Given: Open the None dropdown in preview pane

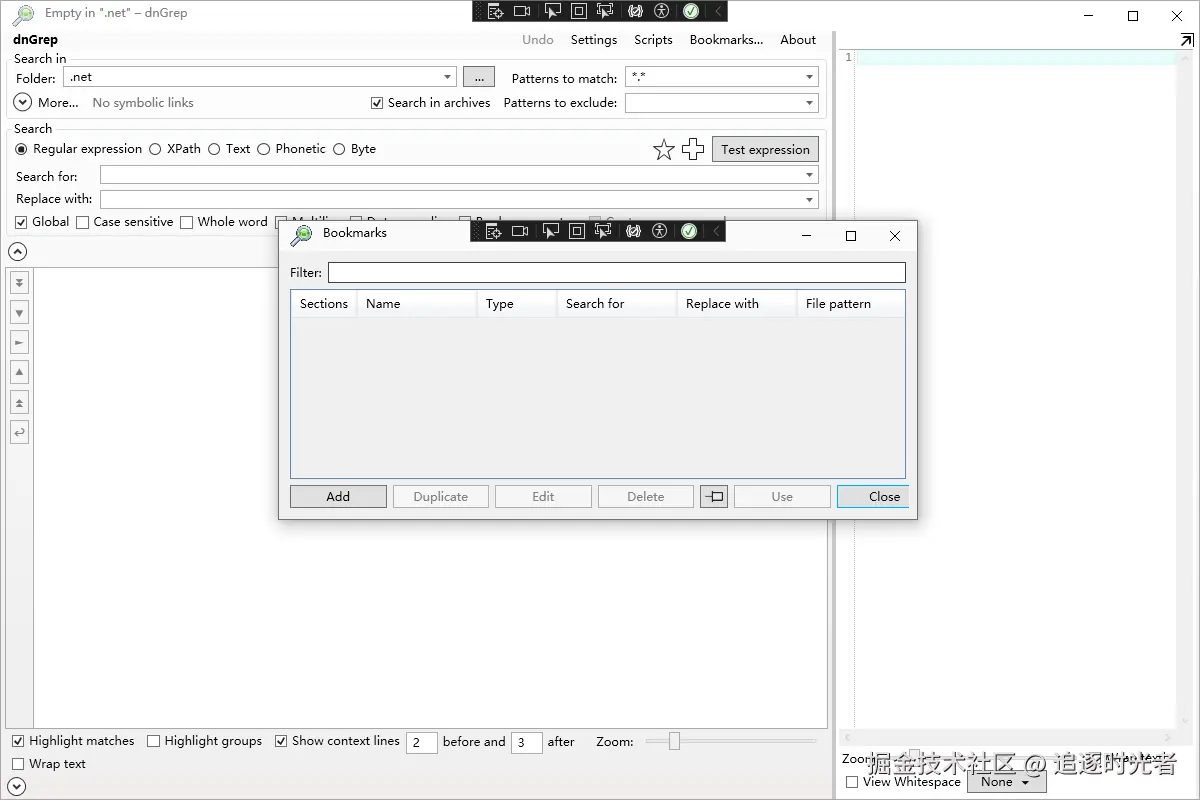Looking at the screenshot, I should 1006,782.
